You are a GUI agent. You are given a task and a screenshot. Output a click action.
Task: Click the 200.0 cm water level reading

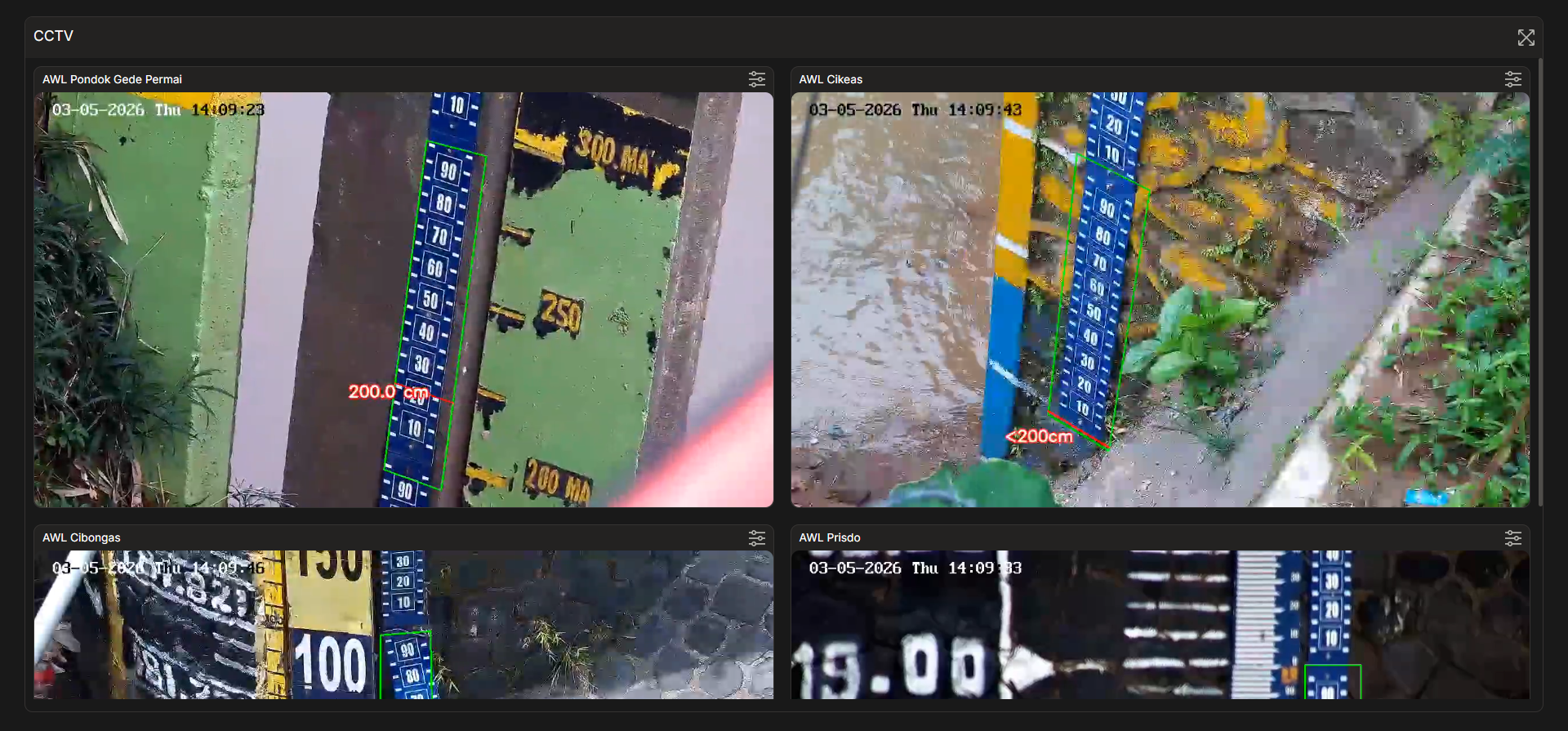[388, 392]
